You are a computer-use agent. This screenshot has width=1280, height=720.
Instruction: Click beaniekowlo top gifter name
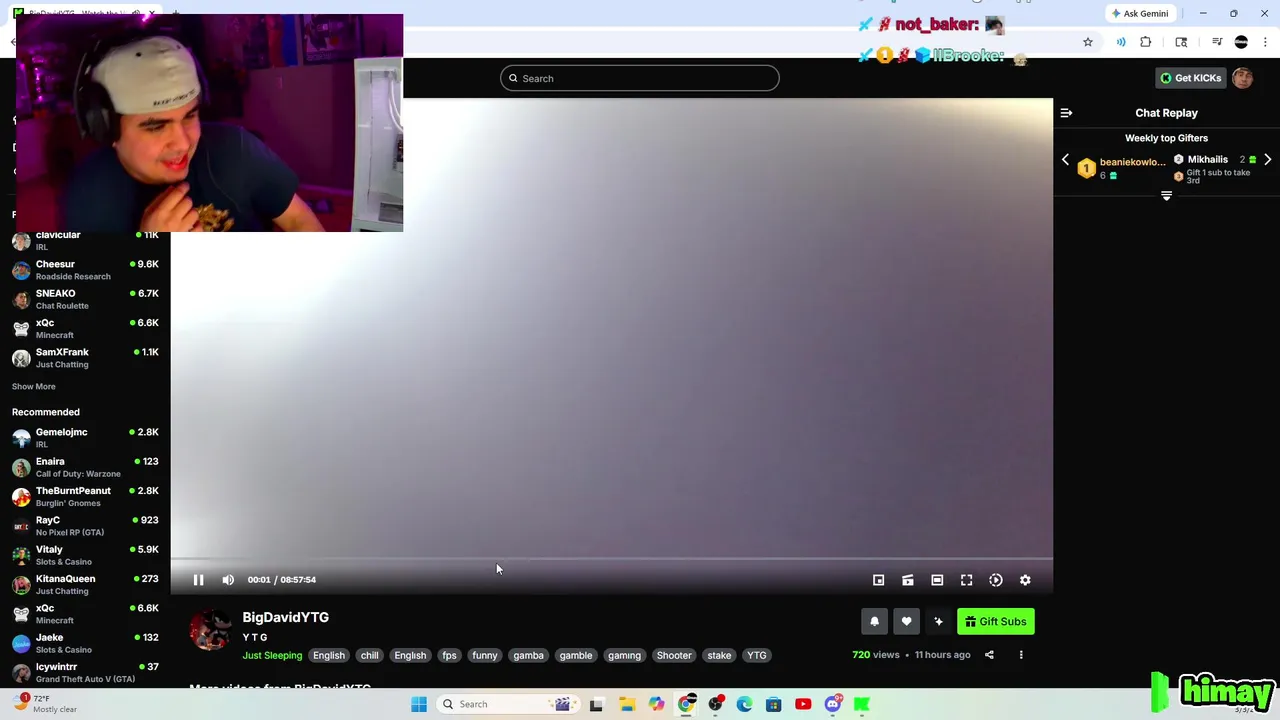point(1132,162)
